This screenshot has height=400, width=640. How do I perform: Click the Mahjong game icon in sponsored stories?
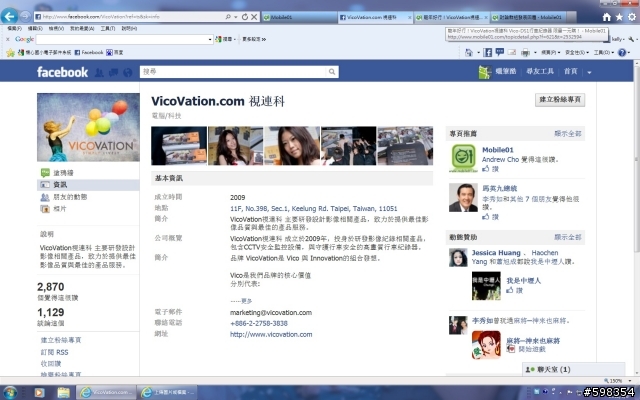point(486,344)
